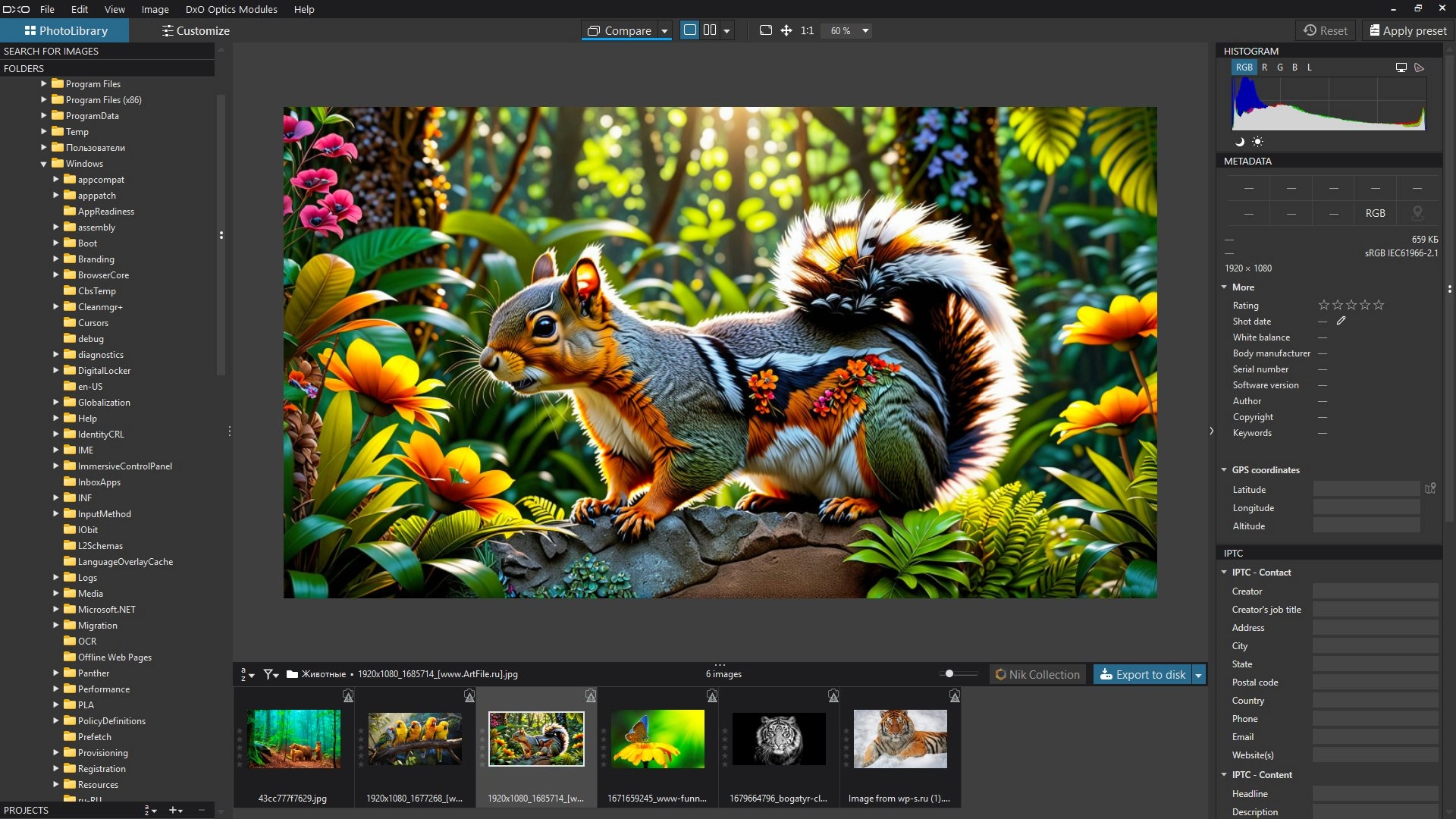Show only the R channel histogram

(1264, 67)
